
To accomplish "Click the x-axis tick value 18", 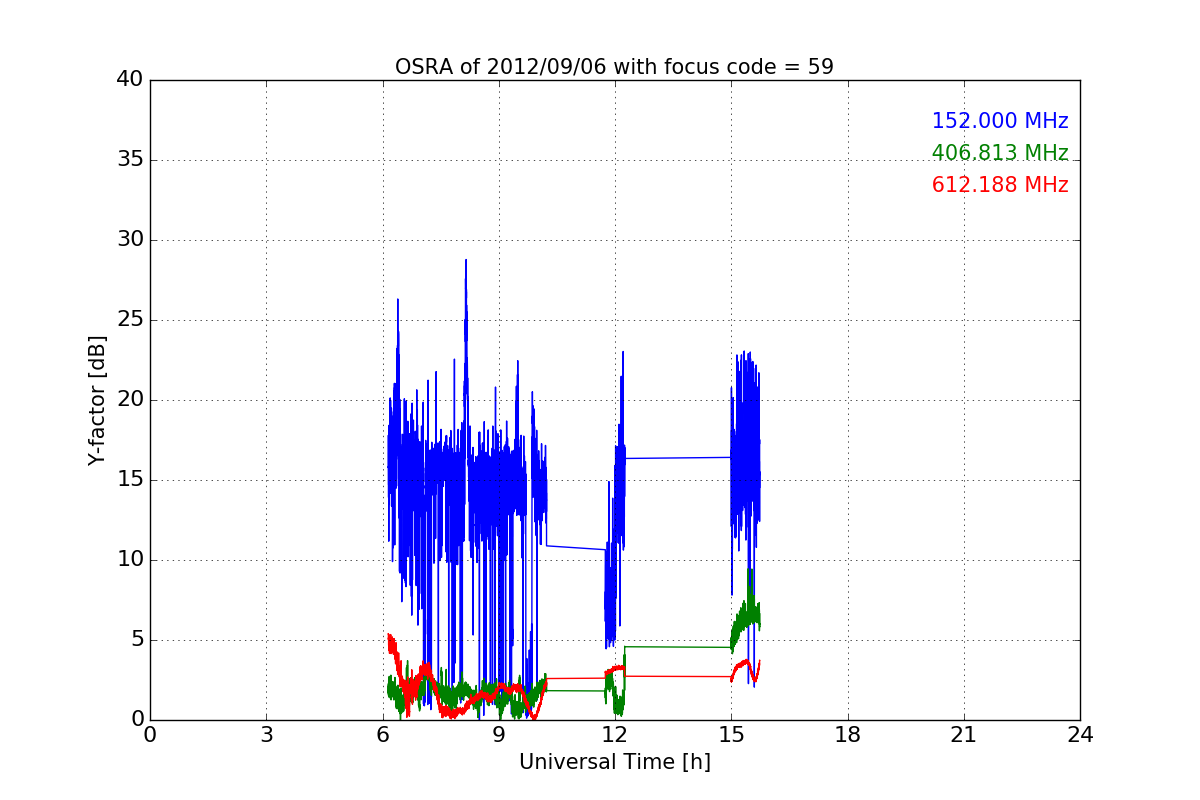I will click(x=848, y=735).
